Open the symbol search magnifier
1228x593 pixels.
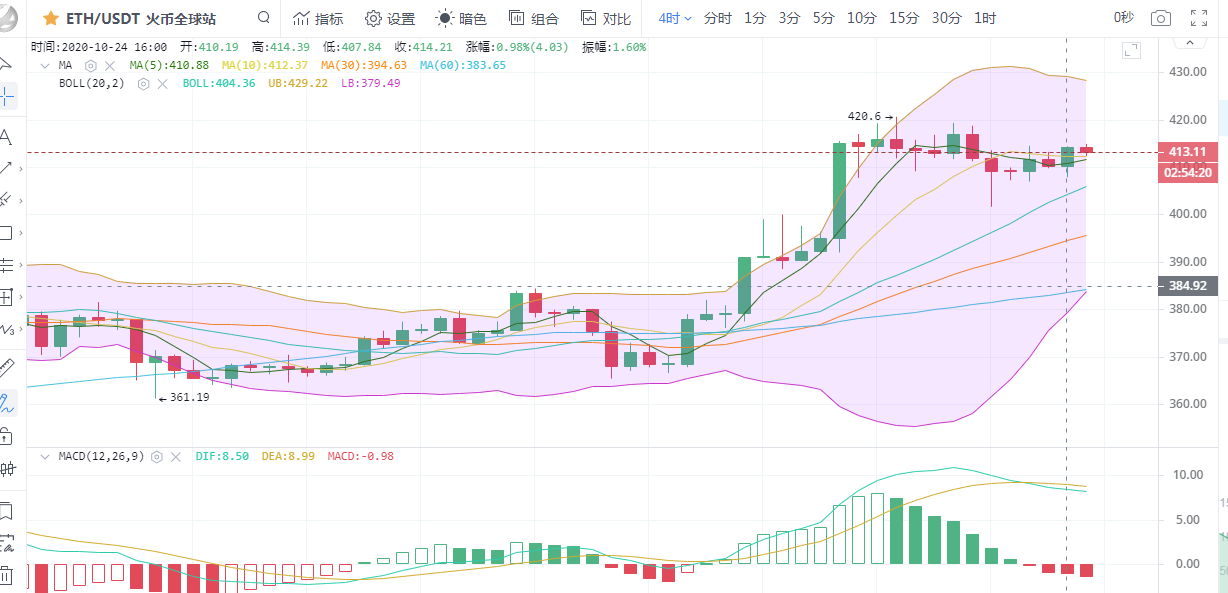(263, 18)
